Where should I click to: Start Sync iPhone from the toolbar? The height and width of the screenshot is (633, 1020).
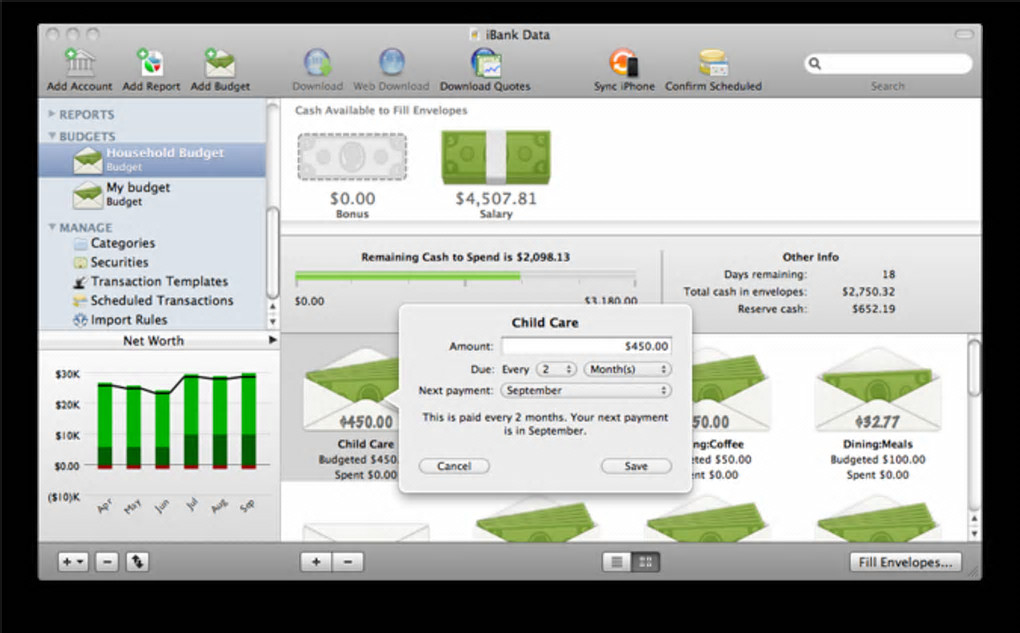tap(624, 63)
